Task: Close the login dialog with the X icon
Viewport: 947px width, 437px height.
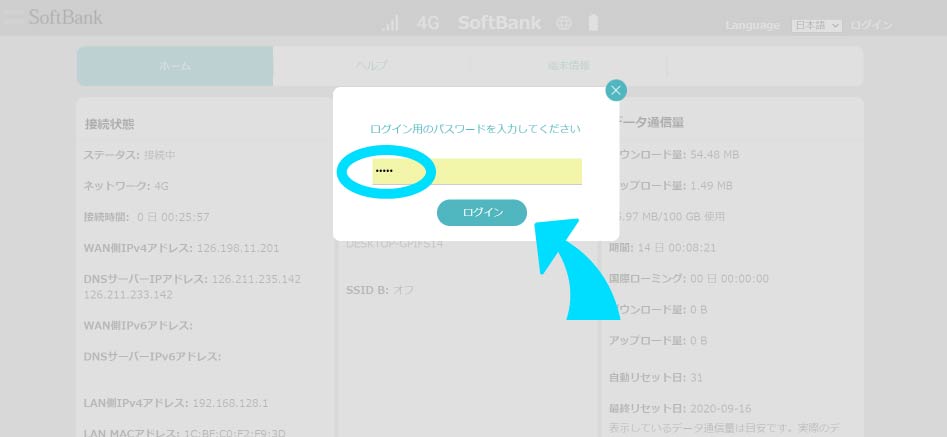Action: (x=616, y=91)
